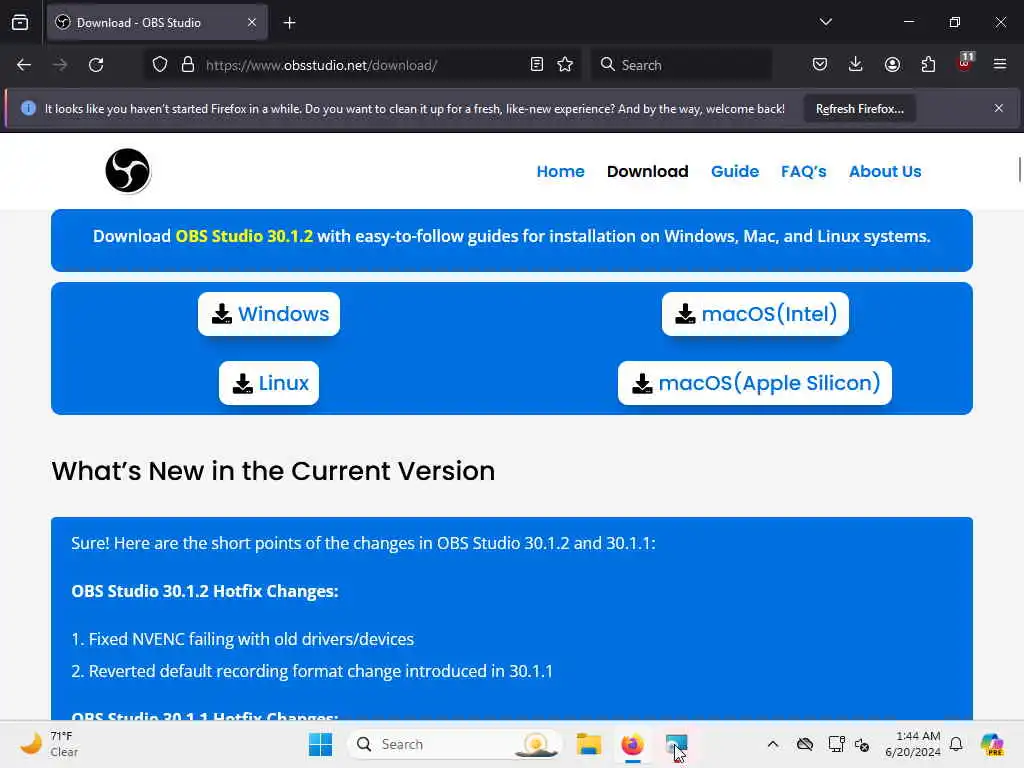Expand the list all tabs chevron

pyautogui.click(x=826, y=22)
